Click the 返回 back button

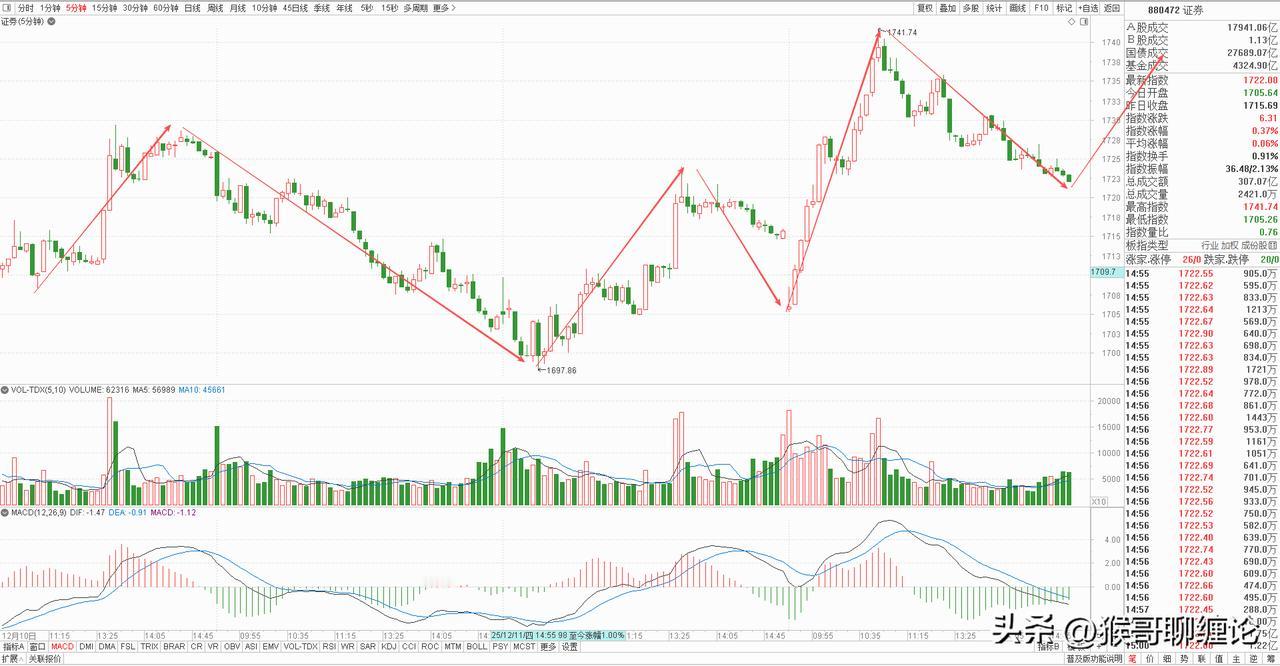click(x=1112, y=8)
